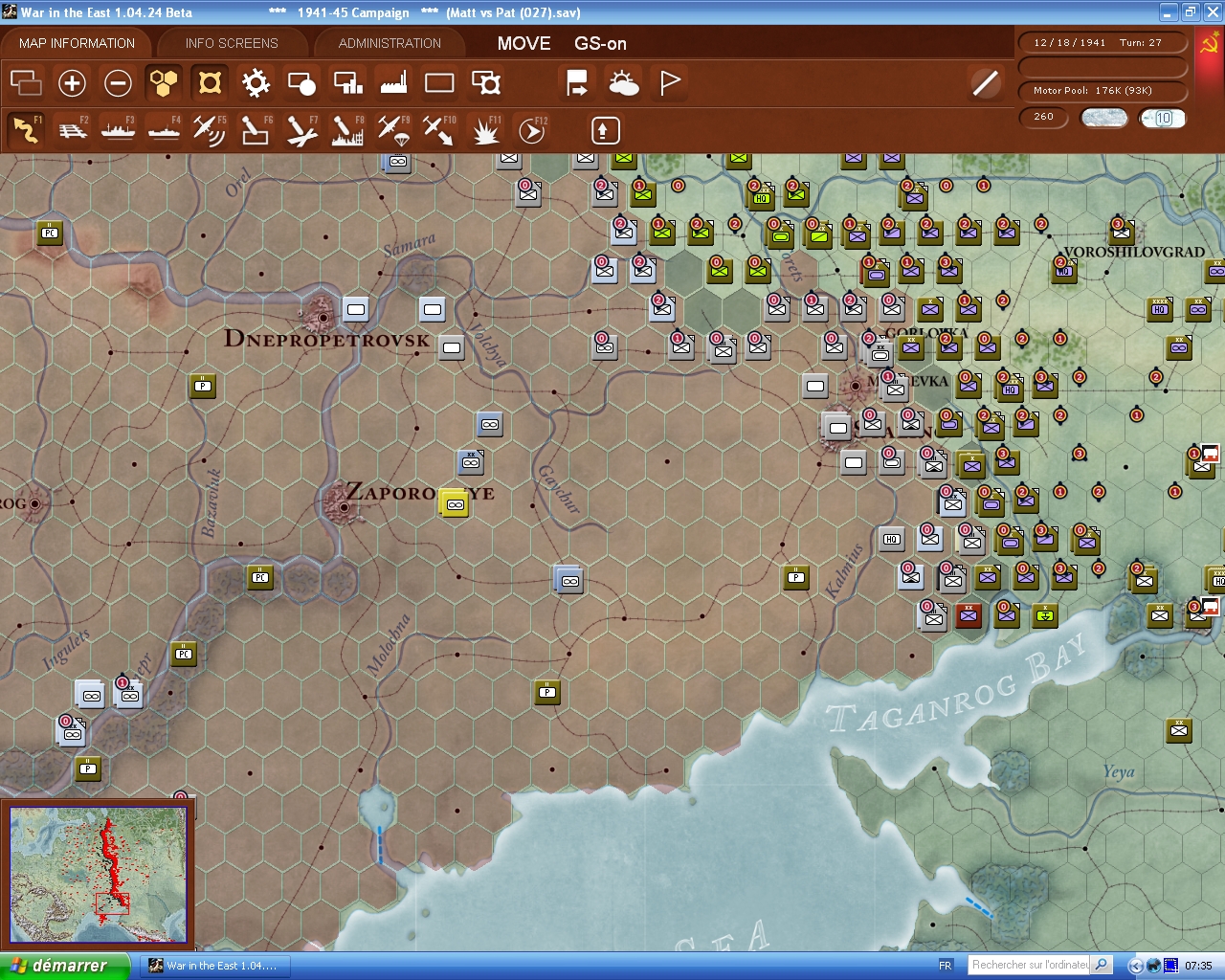Viewport: 1225px width, 980px height.
Task: Click the overlapping rectangles icon
Action: [26, 83]
